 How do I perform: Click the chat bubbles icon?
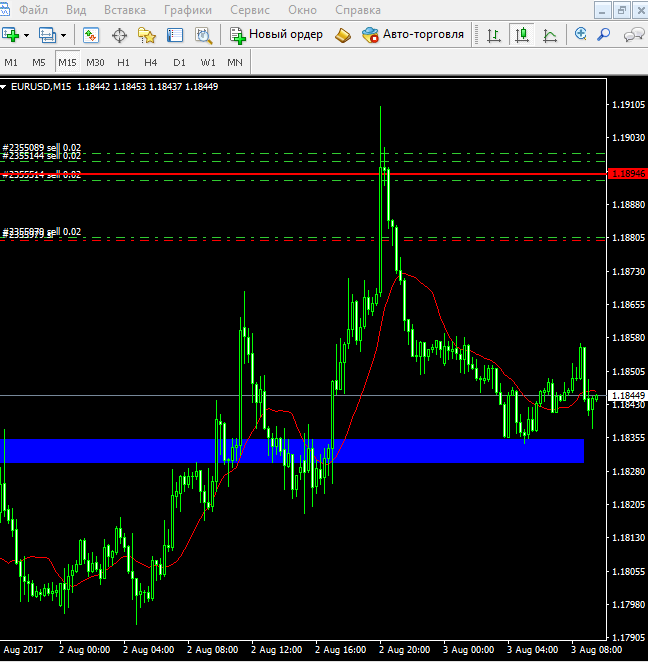(634, 35)
